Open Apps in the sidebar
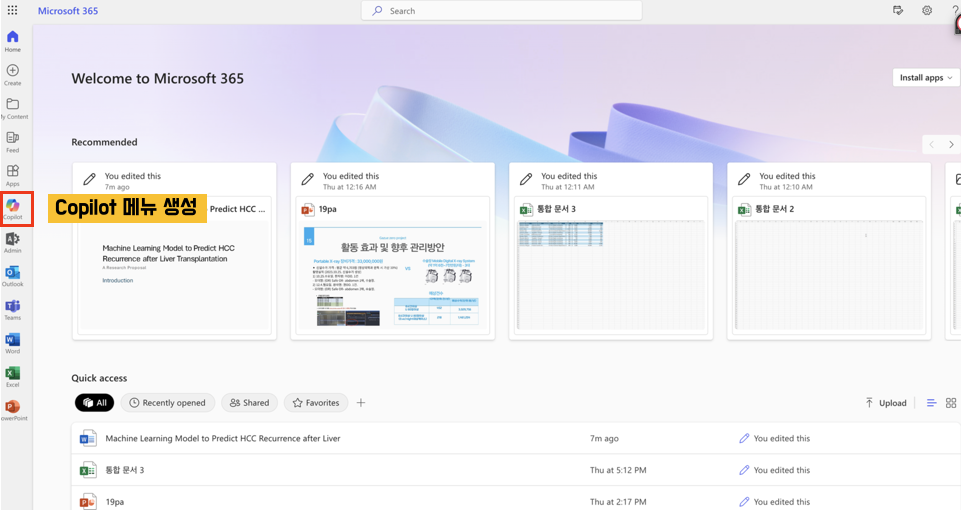Viewport: 961px width, 510px height. [12, 175]
